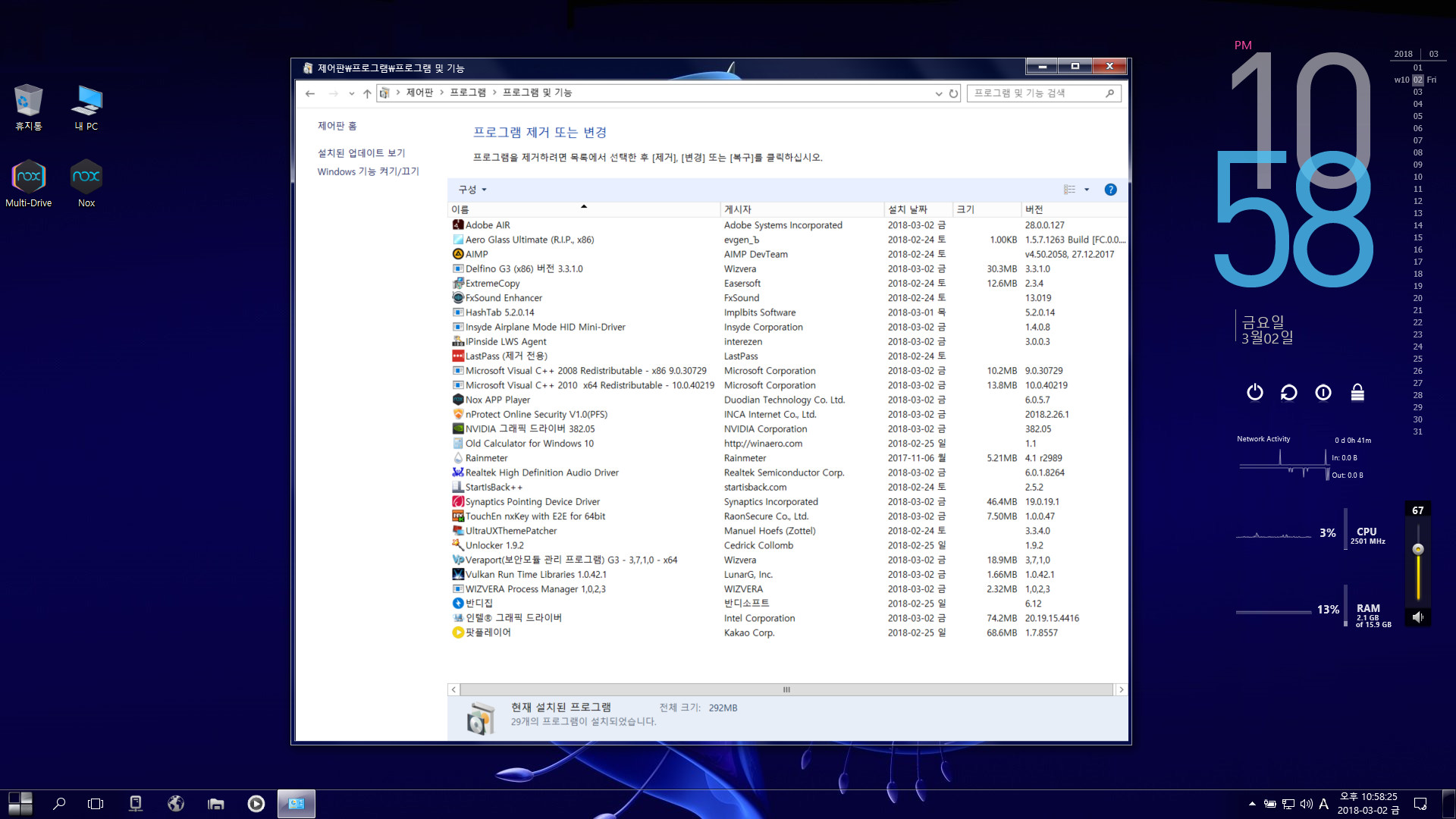The width and height of the screenshot is (1456, 819).
Task: Sort by 이름 column header
Action: (584, 209)
